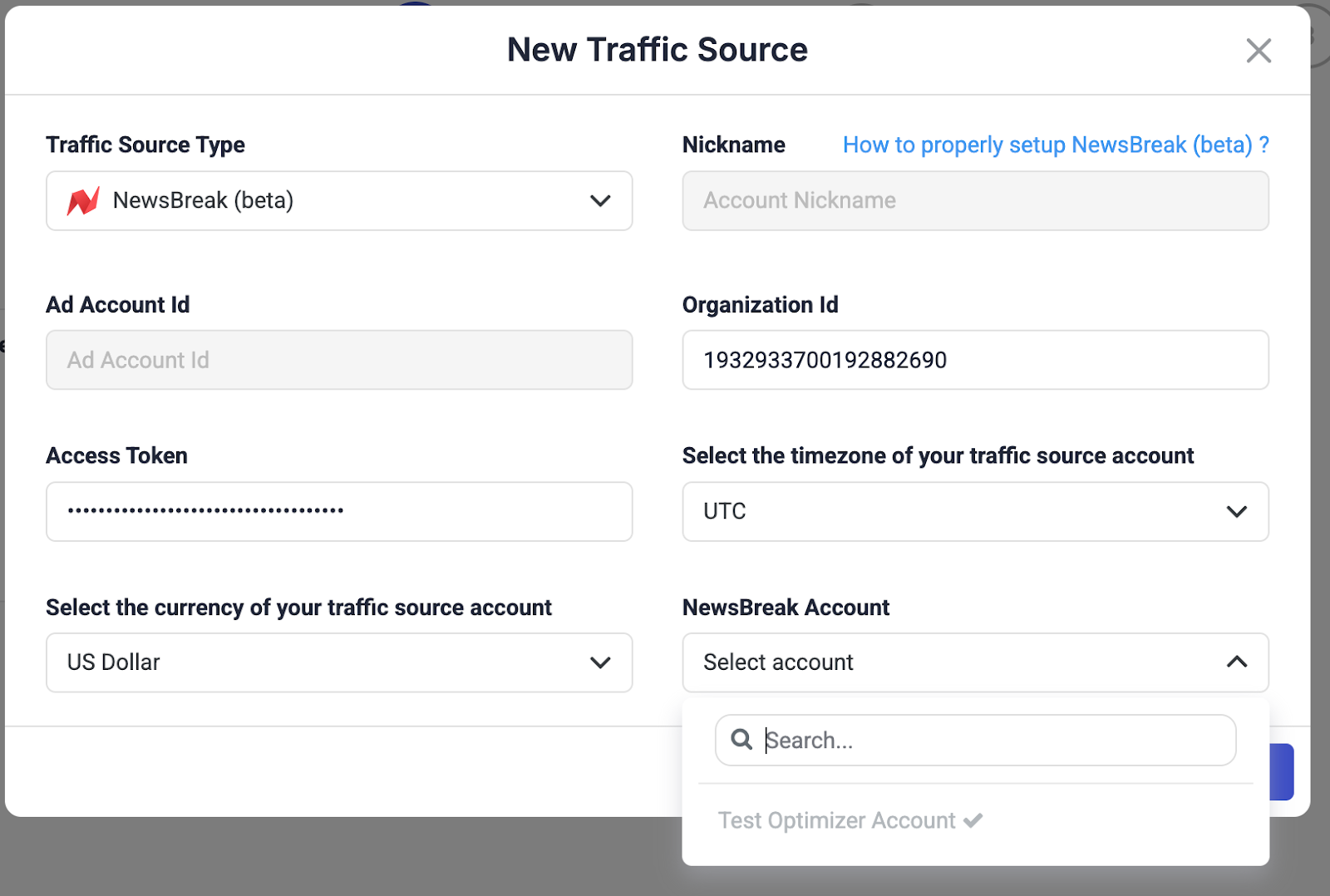1330x896 pixels.
Task: Click the Access Token label
Action: (116, 455)
